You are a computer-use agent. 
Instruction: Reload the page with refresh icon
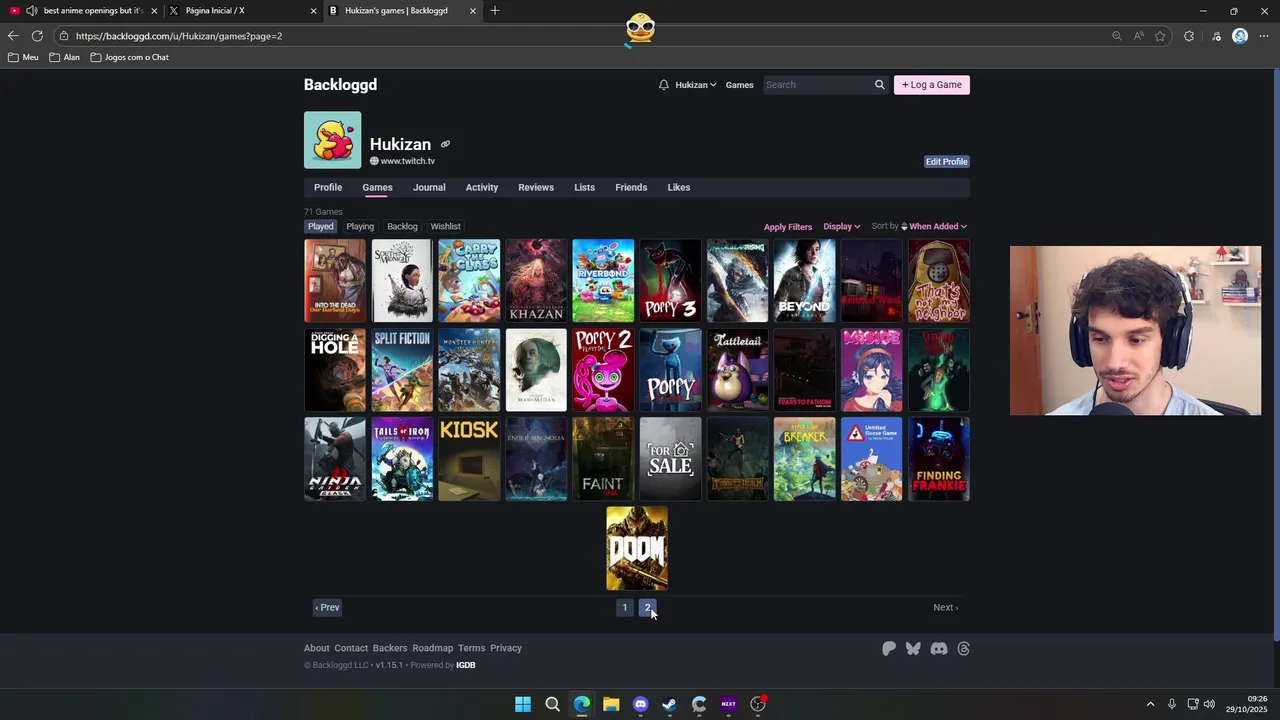[37, 36]
